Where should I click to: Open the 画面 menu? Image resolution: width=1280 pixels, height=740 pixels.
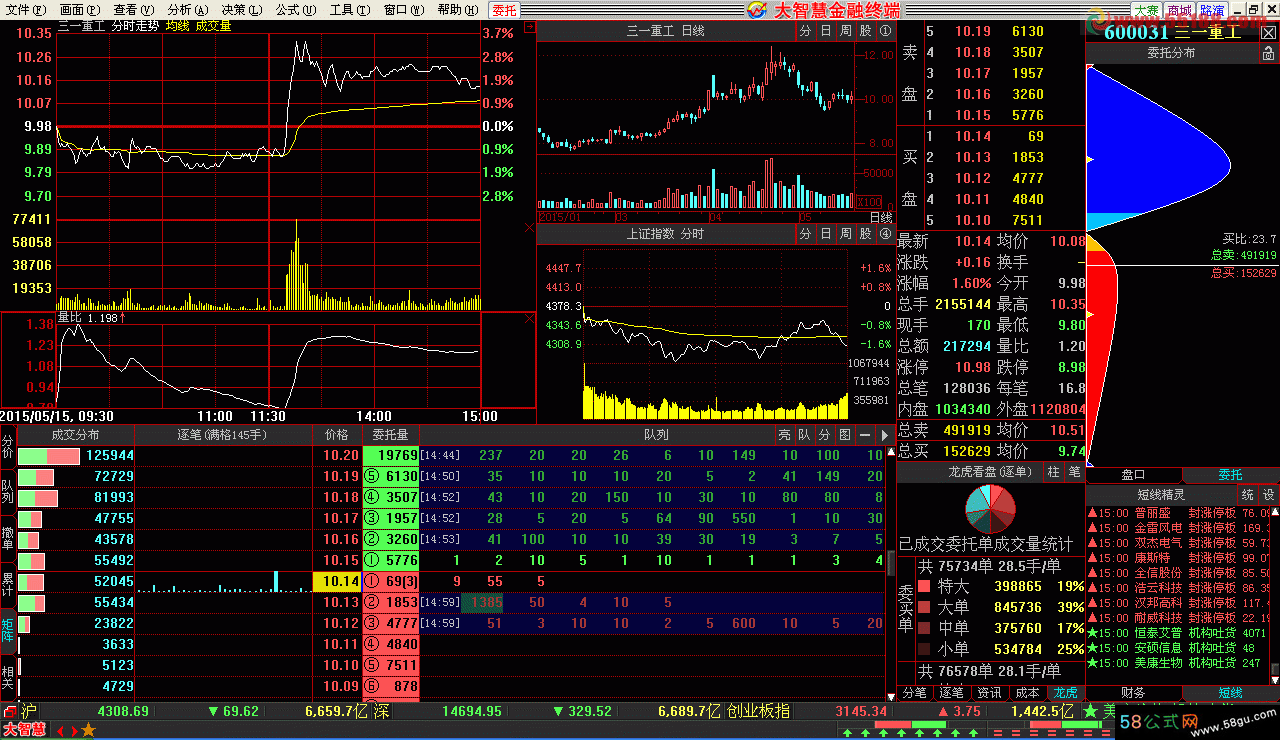click(x=80, y=10)
